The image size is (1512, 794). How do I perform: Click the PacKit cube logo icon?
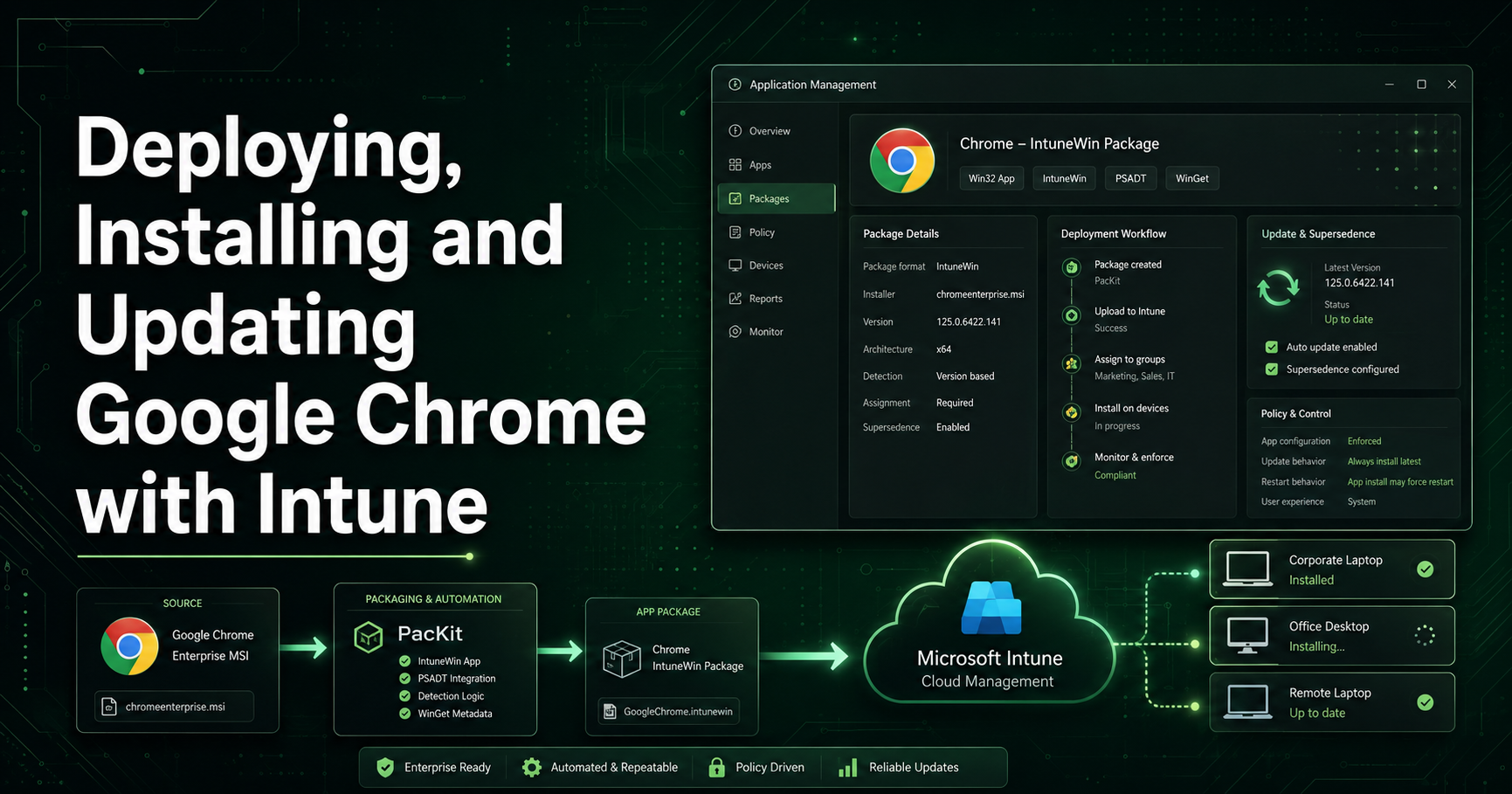tap(369, 637)
